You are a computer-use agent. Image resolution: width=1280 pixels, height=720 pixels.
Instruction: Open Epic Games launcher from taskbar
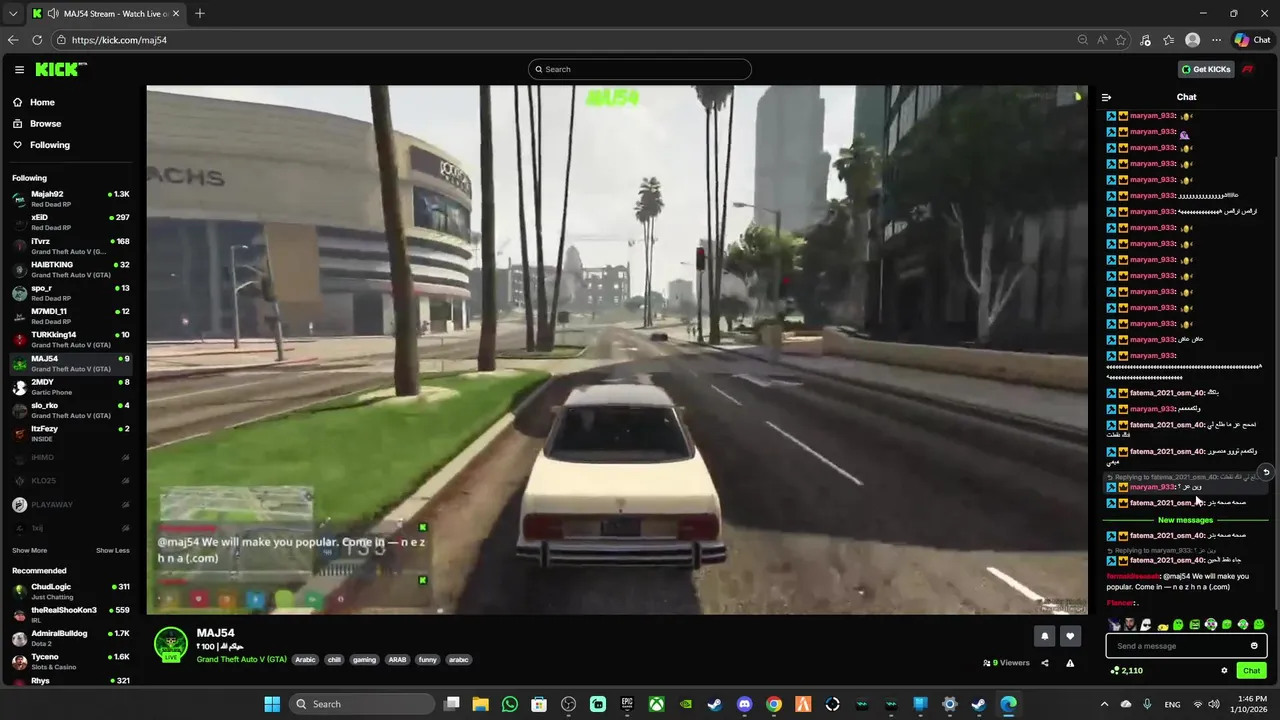pyautogui.click(x=627, y=704)
